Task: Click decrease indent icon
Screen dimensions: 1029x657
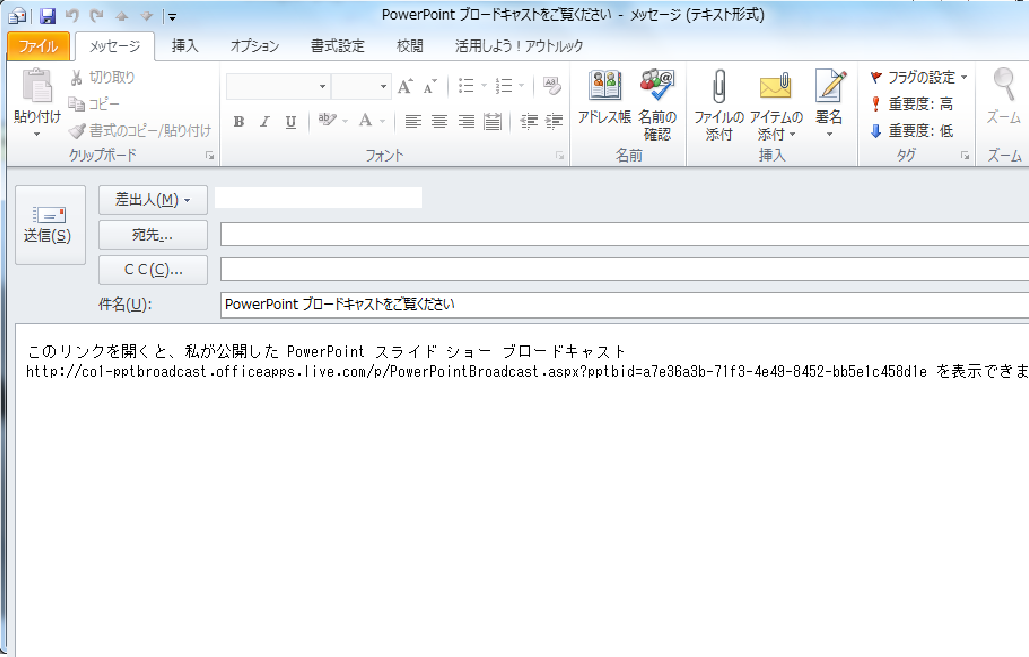Action: (x=529, y=121)
